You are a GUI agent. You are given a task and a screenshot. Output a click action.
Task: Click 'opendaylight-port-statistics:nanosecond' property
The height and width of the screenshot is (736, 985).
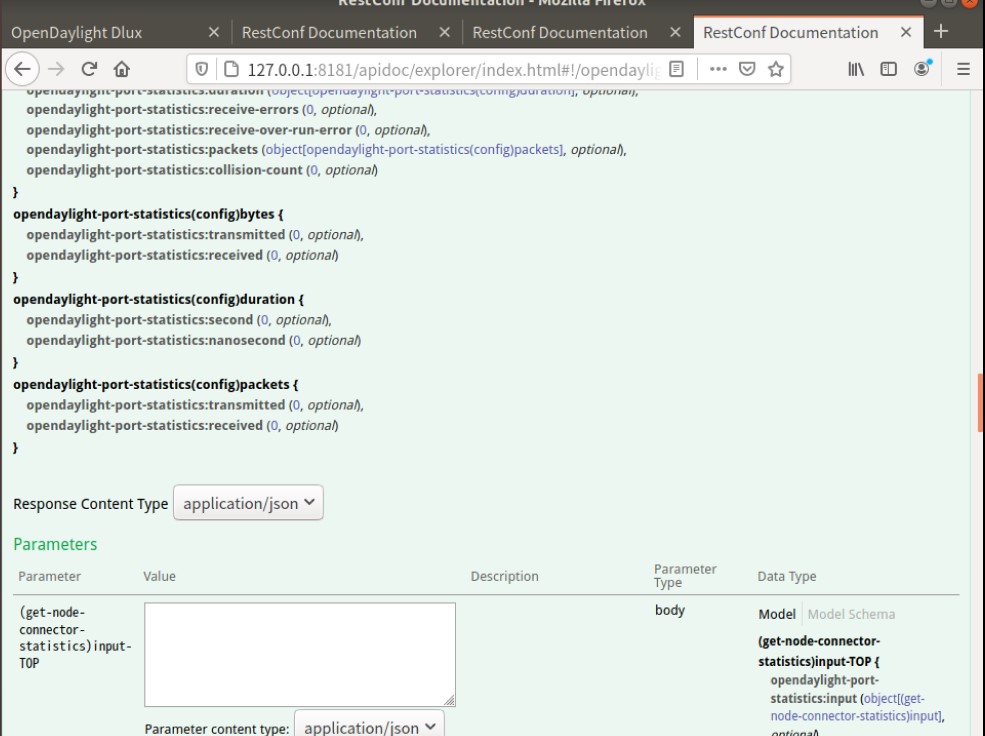point(156,340)
